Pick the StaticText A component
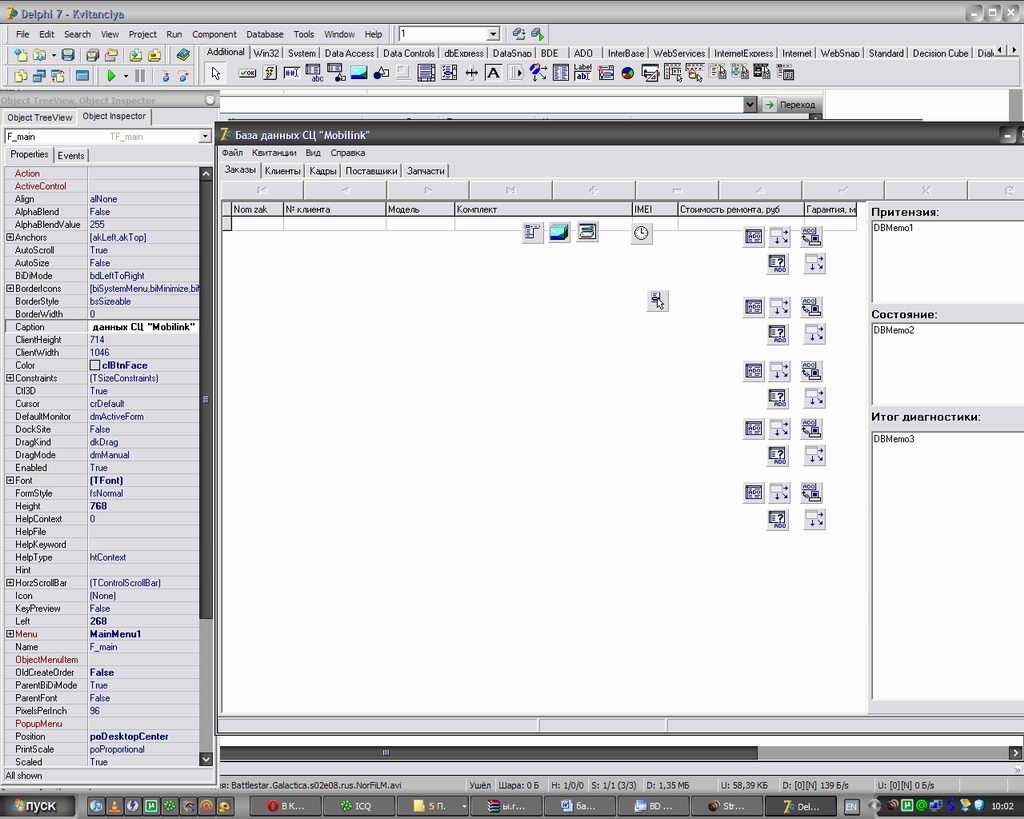 [493, 73]
